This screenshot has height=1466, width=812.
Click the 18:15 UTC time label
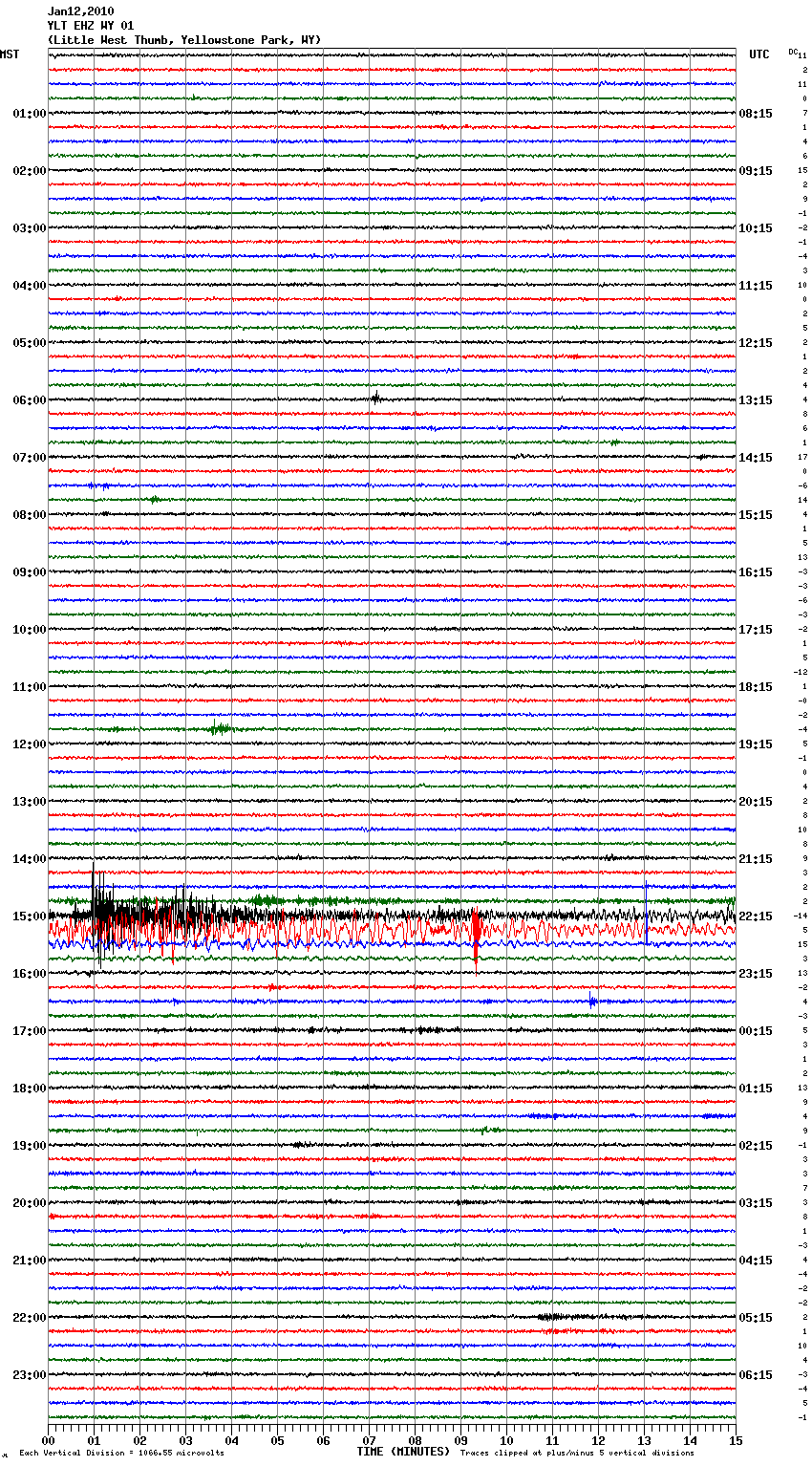pyautogui.click(x=756, y=687)
